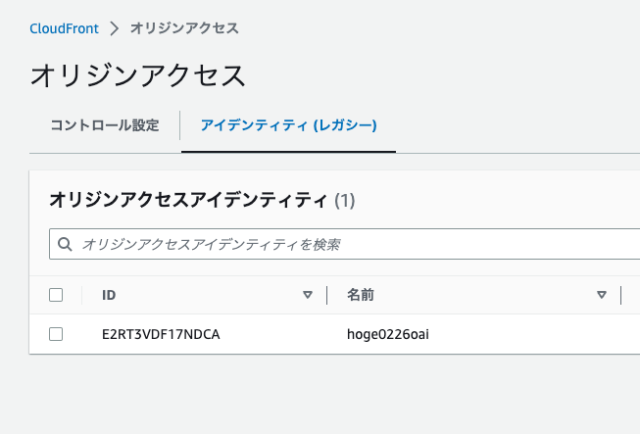This screenshot has width=640, height=434.
Task: Sort by the 名前 column header
Action: coord(360,295)
